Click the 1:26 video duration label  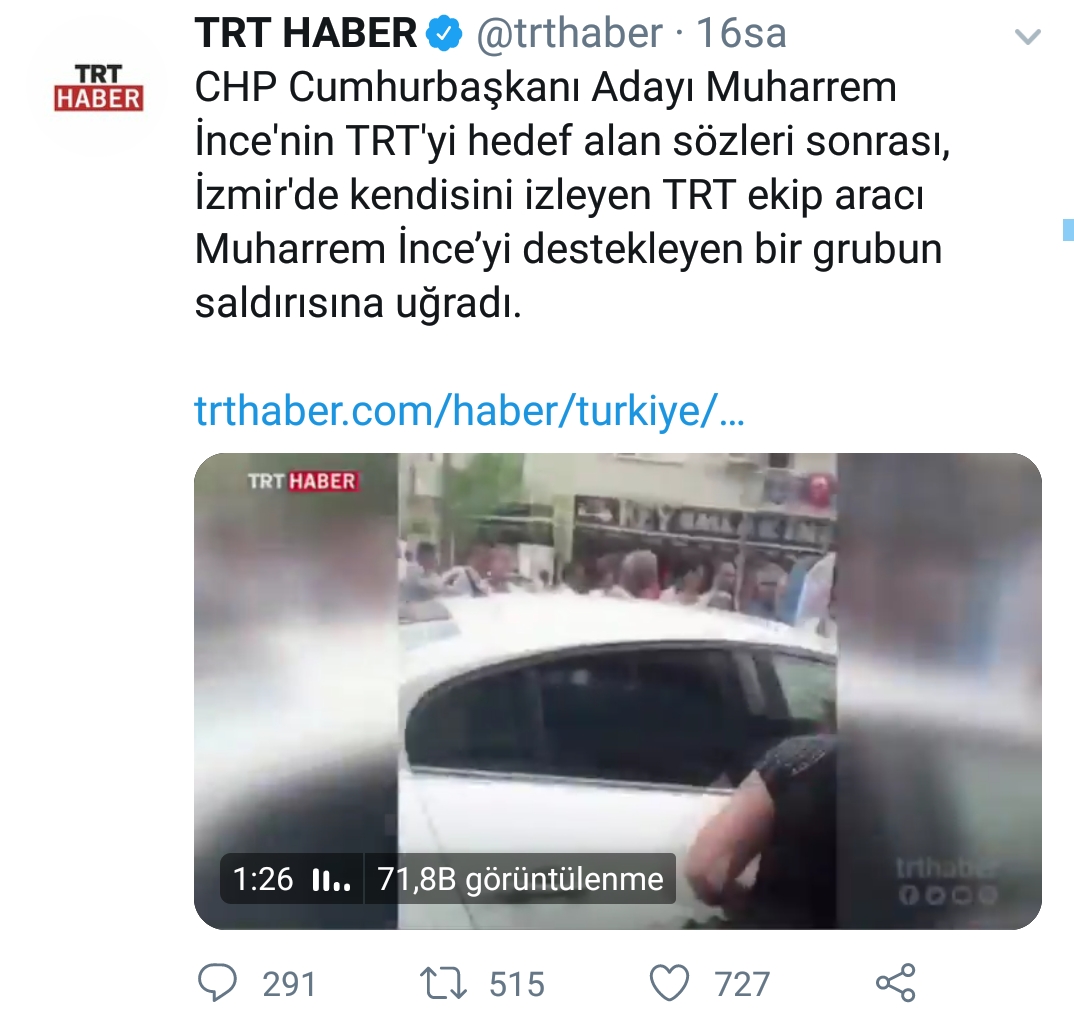263,879
